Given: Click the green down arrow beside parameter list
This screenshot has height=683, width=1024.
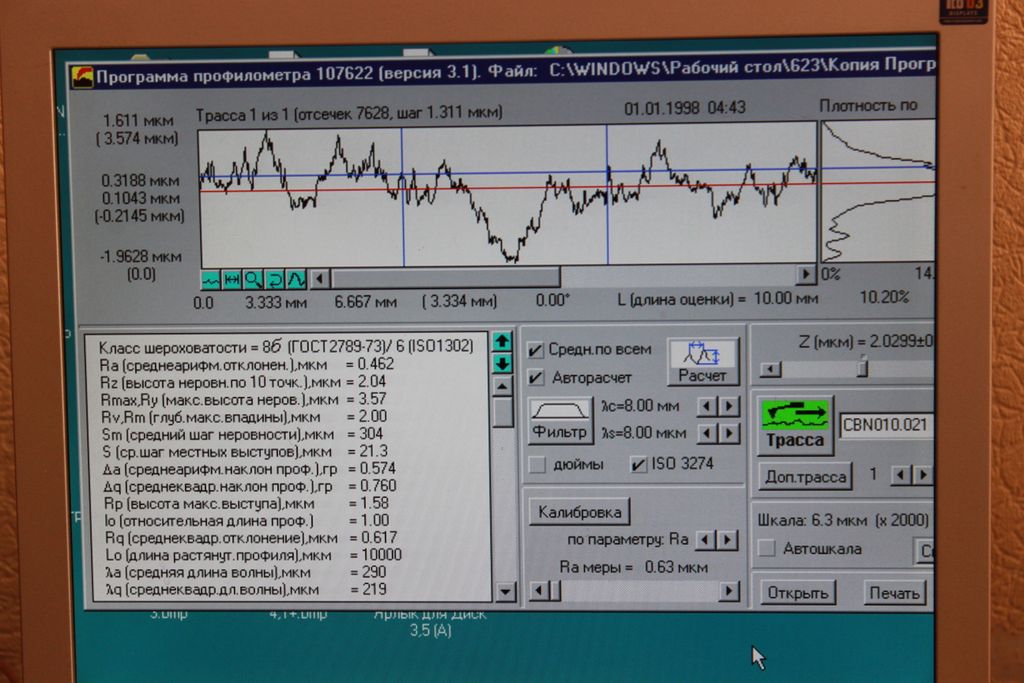Looking at the screenshot, I should [502, 363].
